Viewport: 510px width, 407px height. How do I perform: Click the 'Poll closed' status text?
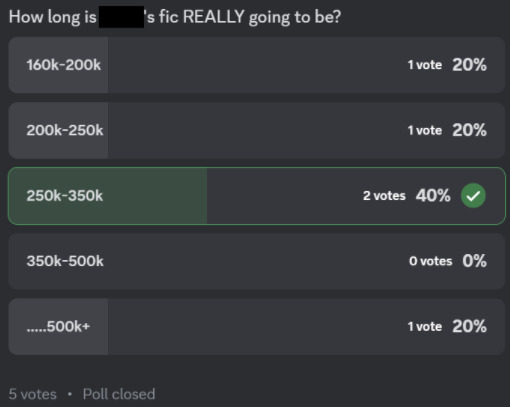tap(119, 394)
